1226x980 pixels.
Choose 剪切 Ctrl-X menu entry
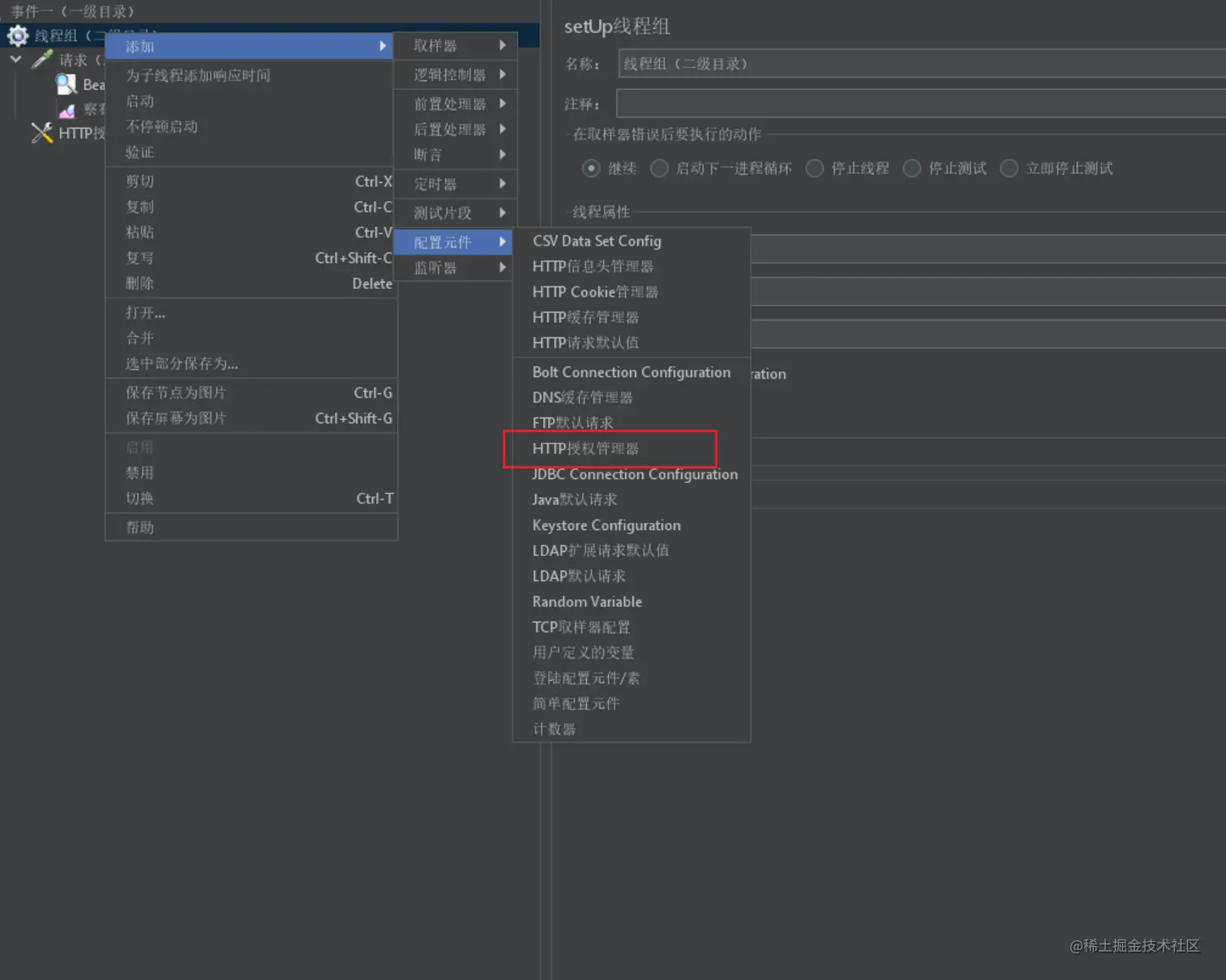251,182
